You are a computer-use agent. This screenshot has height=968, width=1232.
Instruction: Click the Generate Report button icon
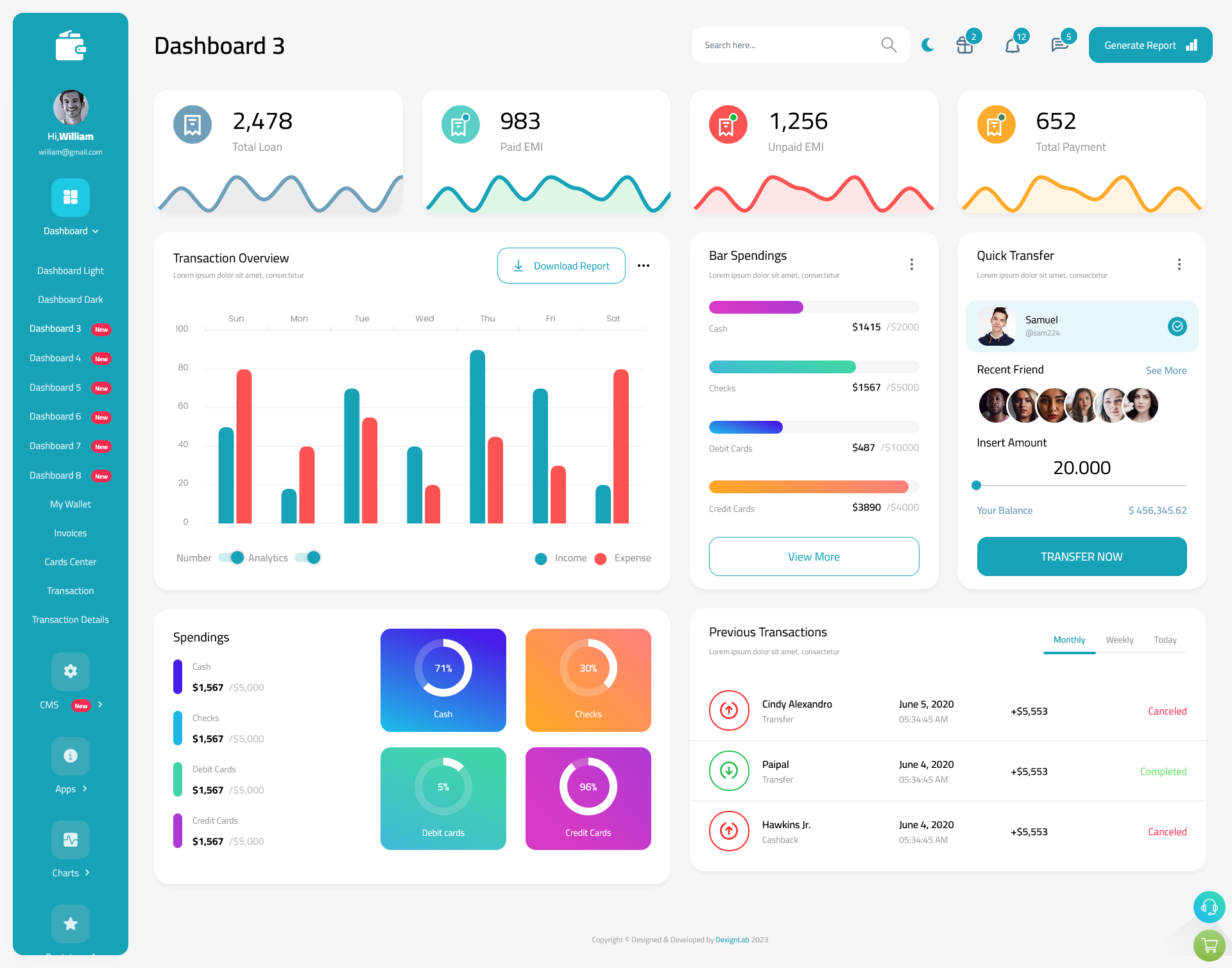click(x=1192, y=44)
